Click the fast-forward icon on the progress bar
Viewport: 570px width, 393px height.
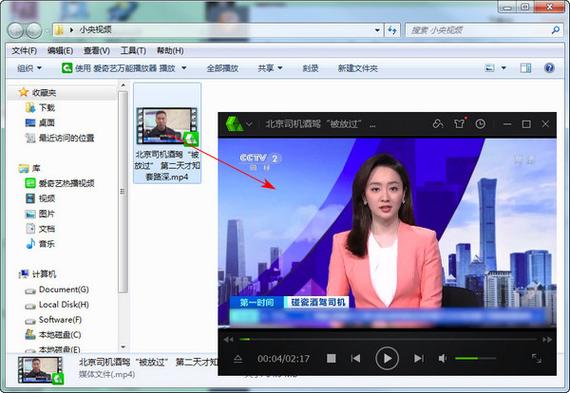[x=547, y=340]
